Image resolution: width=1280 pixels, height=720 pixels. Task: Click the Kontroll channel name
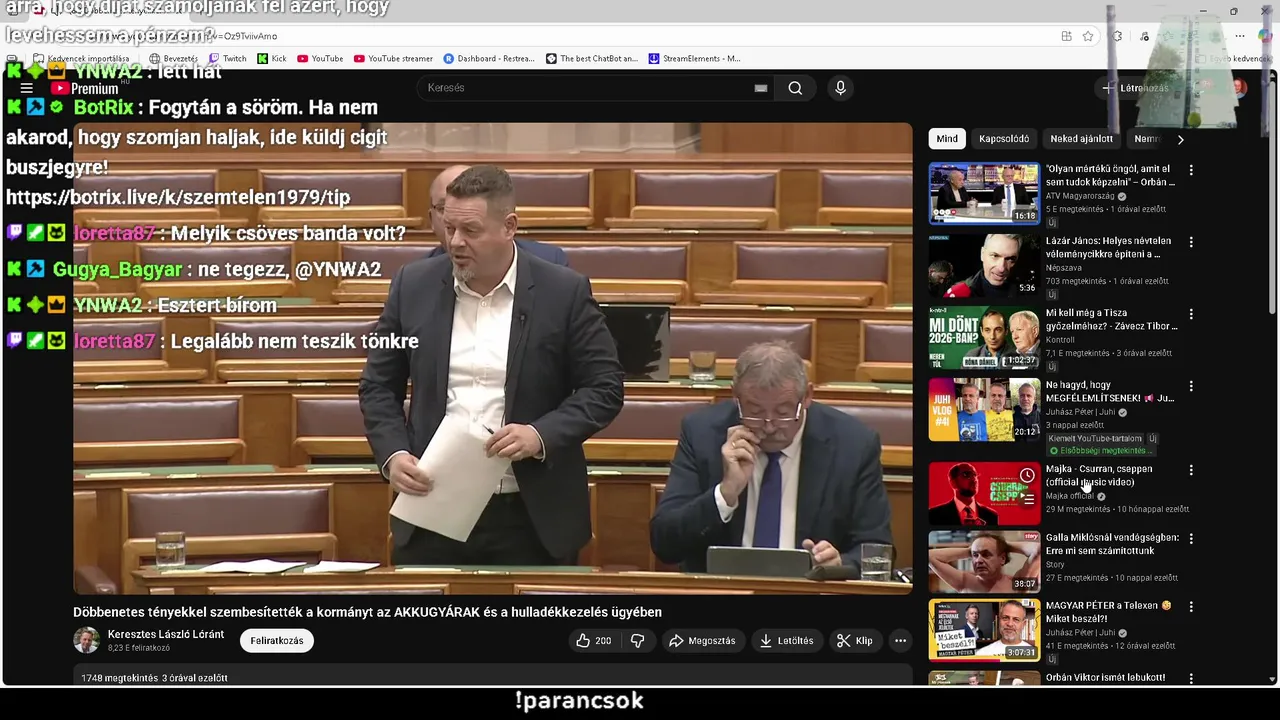(1060, 340)
